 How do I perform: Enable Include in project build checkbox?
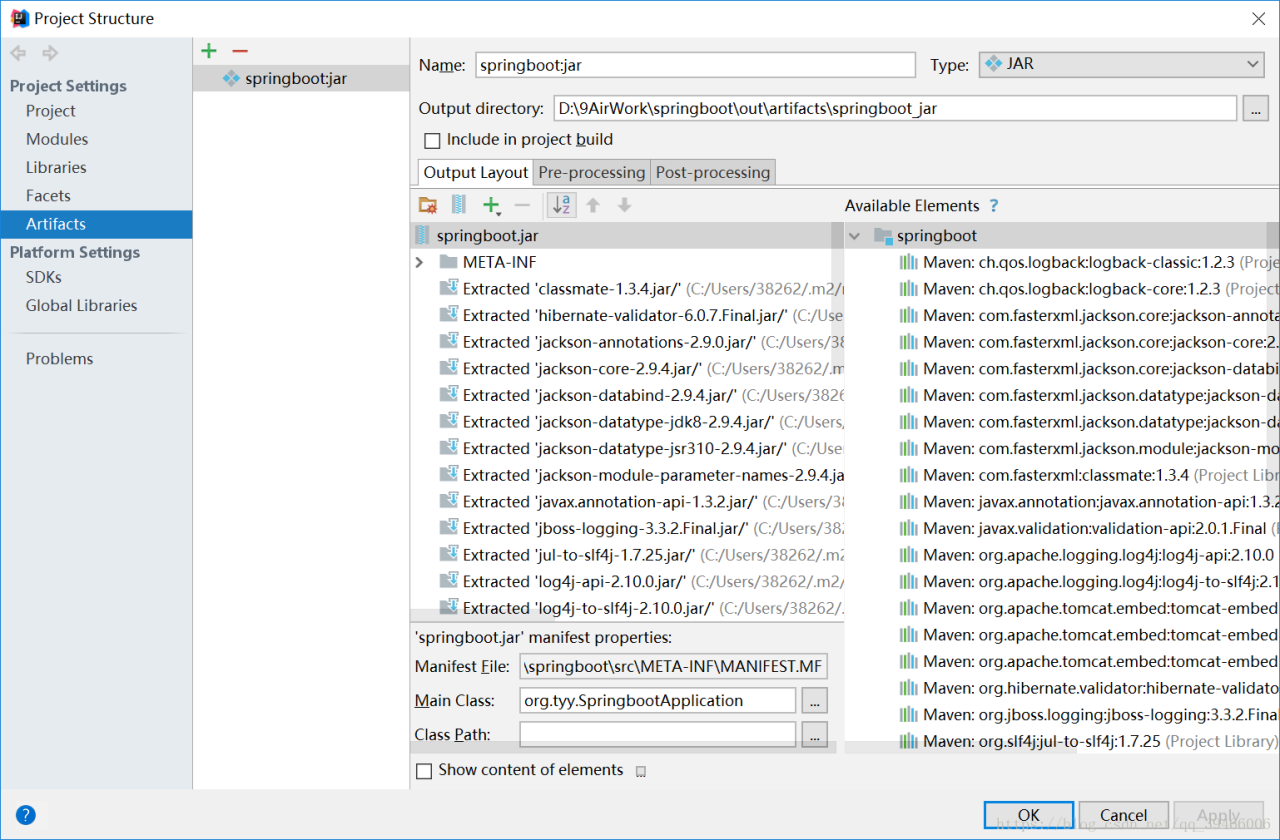tap(432, 140)
